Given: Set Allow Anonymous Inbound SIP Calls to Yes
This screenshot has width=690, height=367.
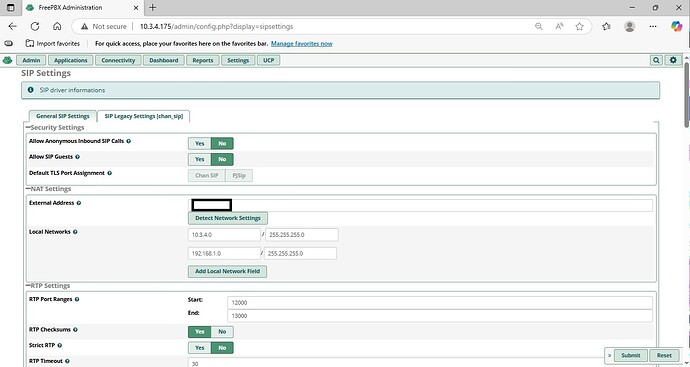Looking at the screenshot, I should click(x=200, y=143).
